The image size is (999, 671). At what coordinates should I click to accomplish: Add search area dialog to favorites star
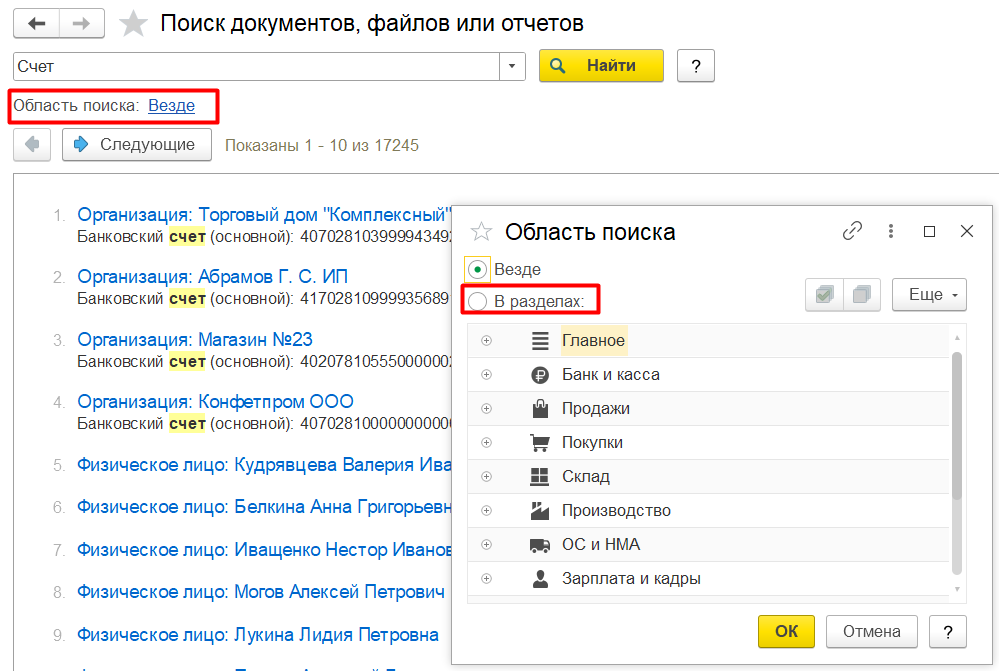click(x=482, y=232)
